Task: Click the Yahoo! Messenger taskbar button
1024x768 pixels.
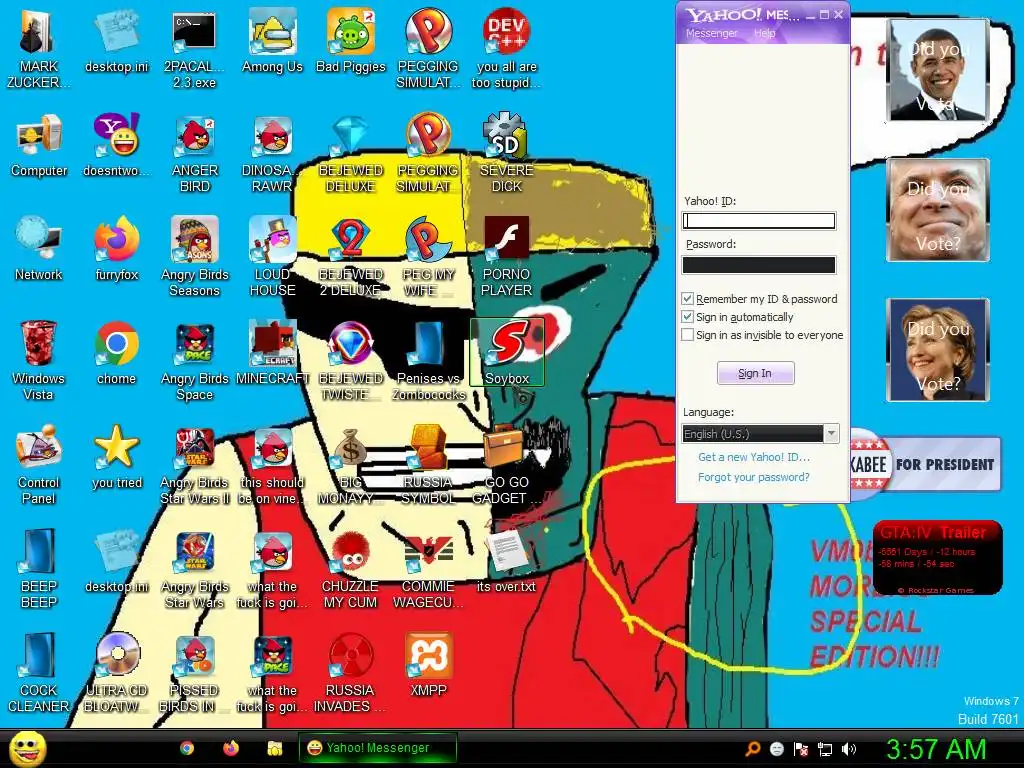Action: (377, 748)
